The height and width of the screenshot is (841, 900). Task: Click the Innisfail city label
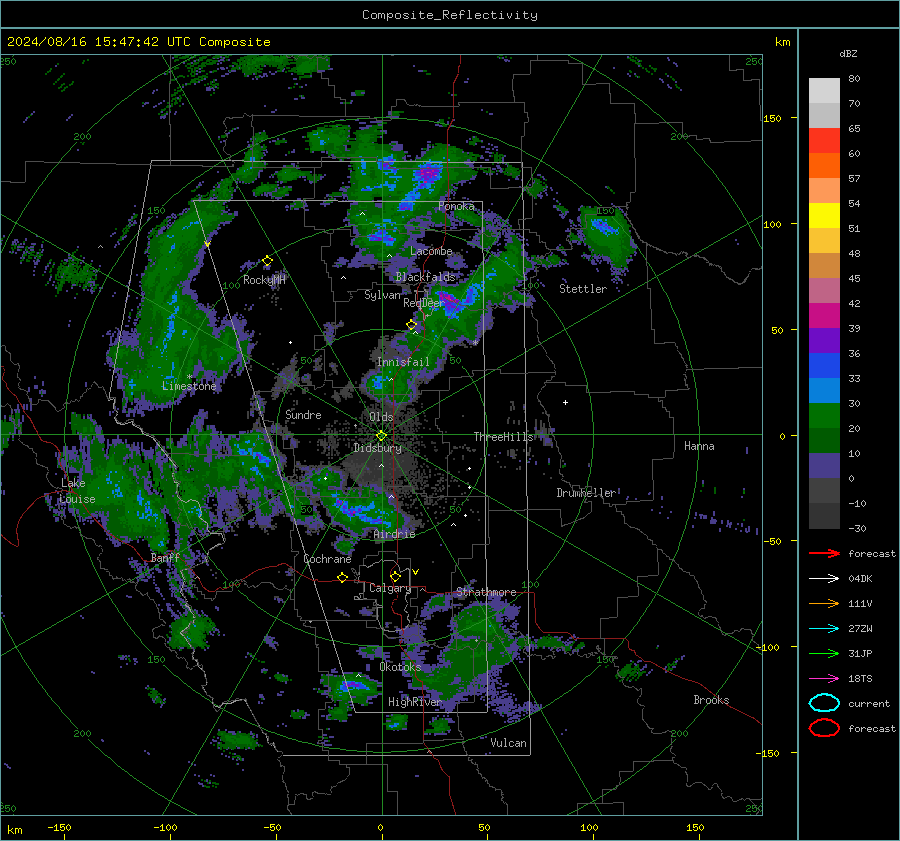[x=403, y=362]
